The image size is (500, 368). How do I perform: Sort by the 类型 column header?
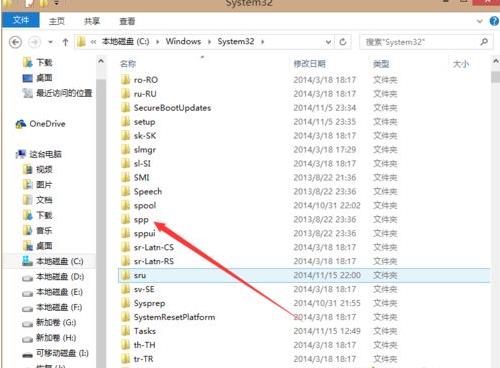pos(381,64)
